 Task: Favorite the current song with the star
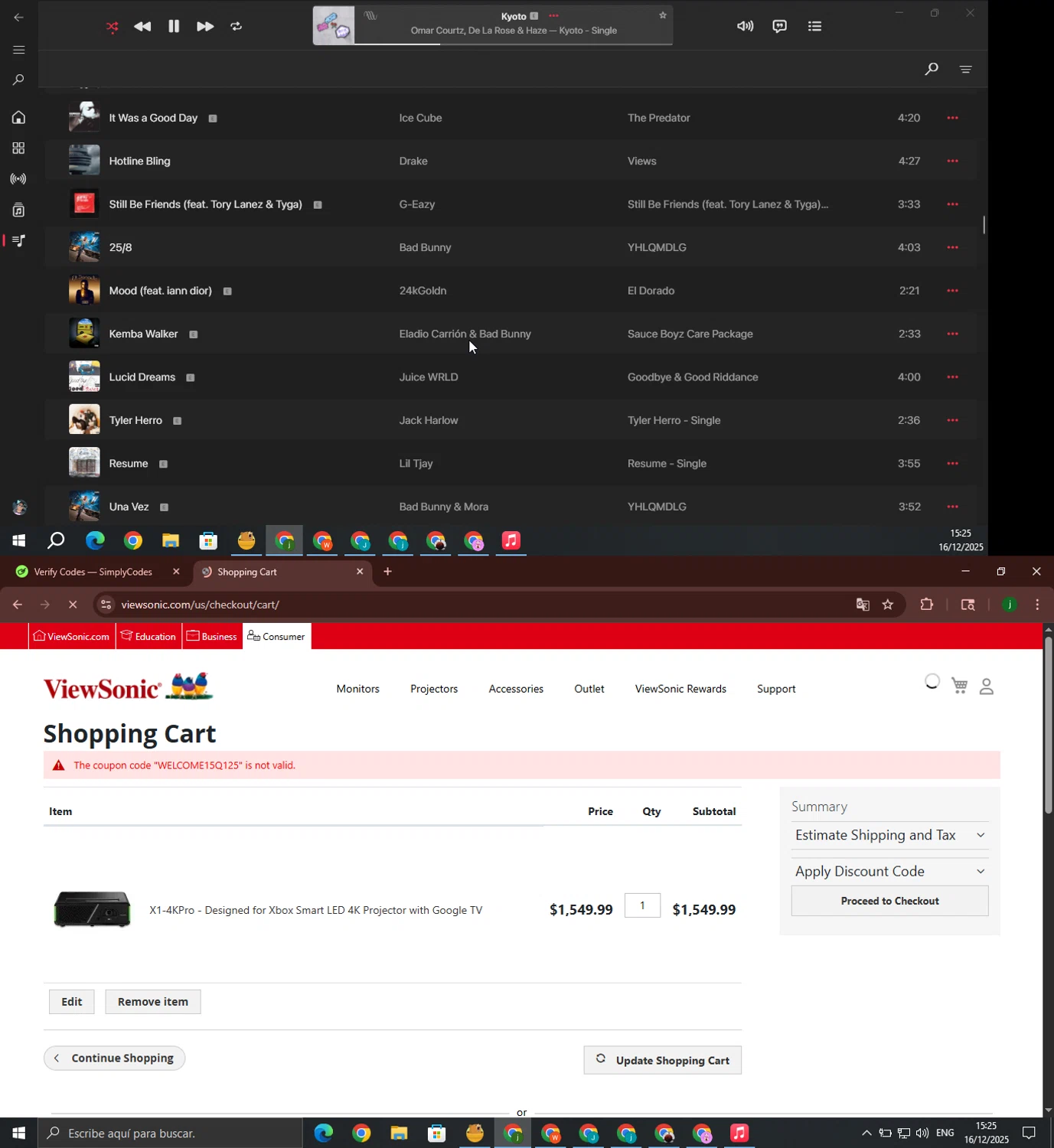(x=663, y=15)
